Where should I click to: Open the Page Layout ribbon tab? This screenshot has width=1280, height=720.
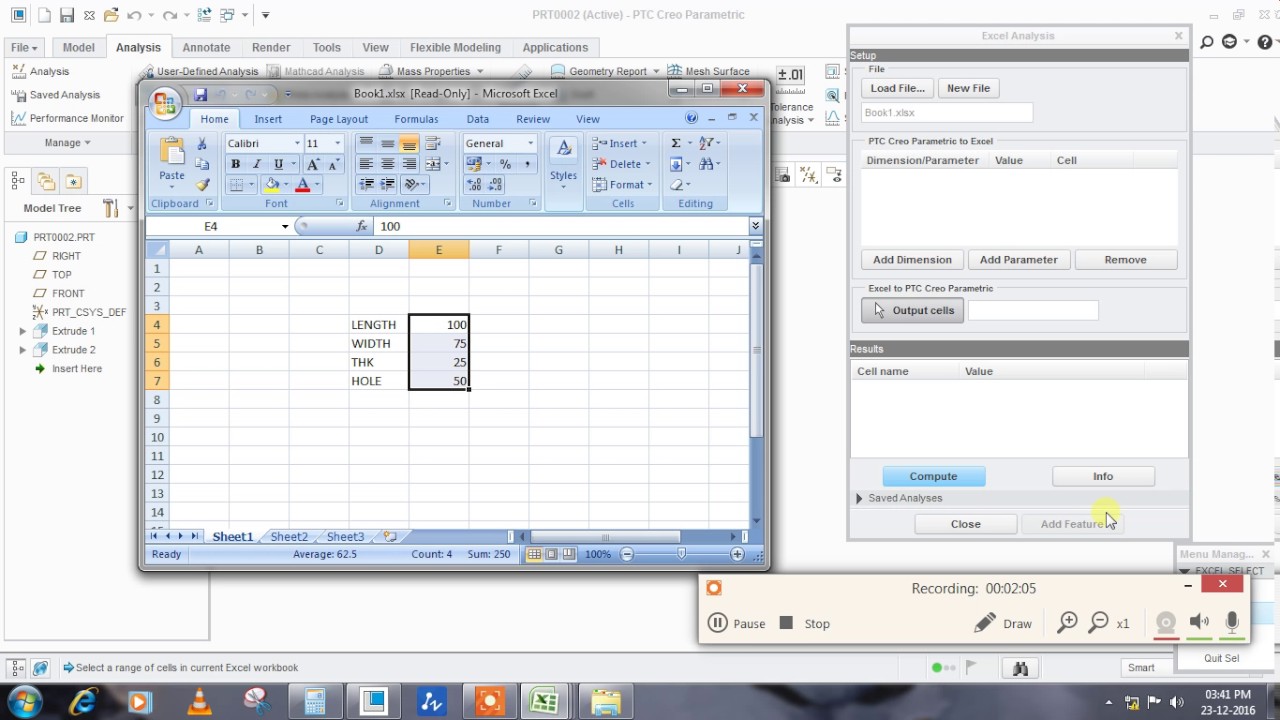(x=339, y=119)
